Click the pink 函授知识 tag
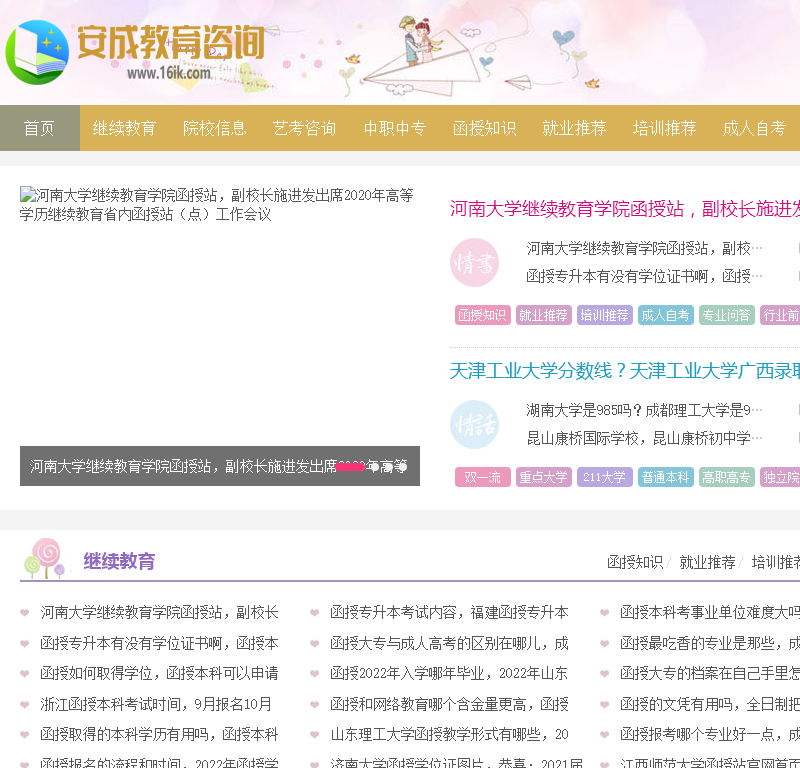Viewport: 800px width, 768px height. pyautogui.click(x=482, y=315)
